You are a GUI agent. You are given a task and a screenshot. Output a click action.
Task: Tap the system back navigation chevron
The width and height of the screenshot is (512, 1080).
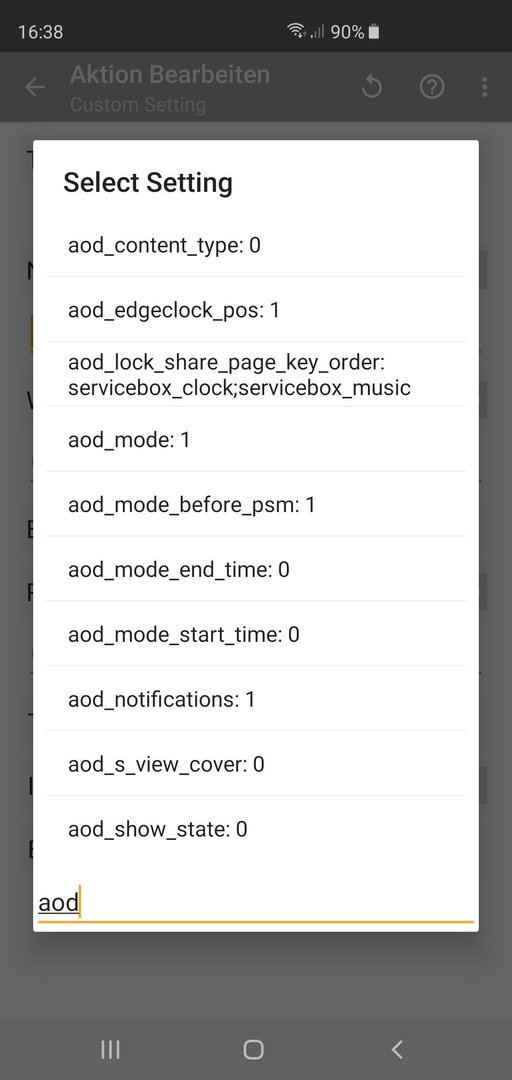click(397, 1049)
